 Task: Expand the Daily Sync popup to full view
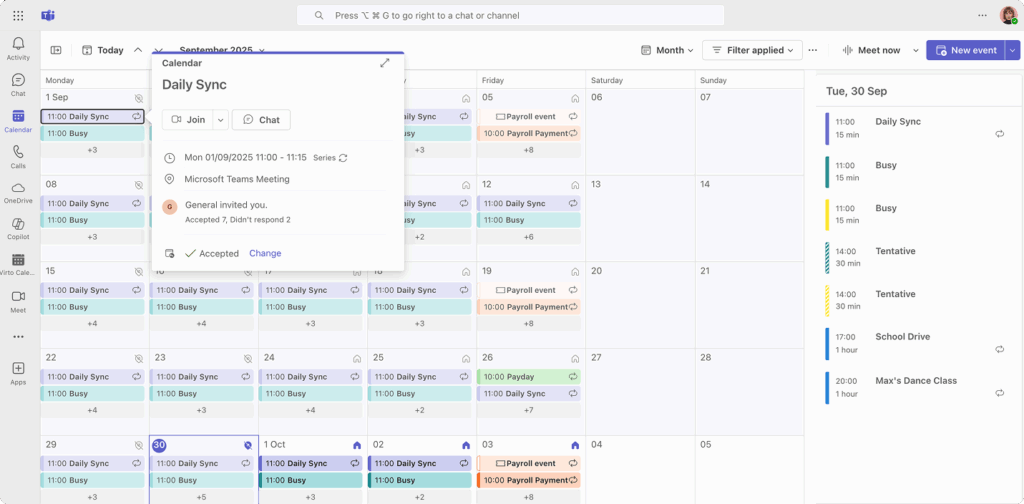(385, 63)
